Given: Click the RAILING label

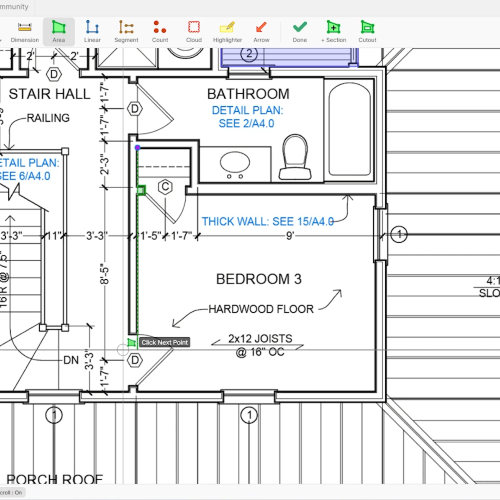Looking at the screenshot, I should coord(48,118).
